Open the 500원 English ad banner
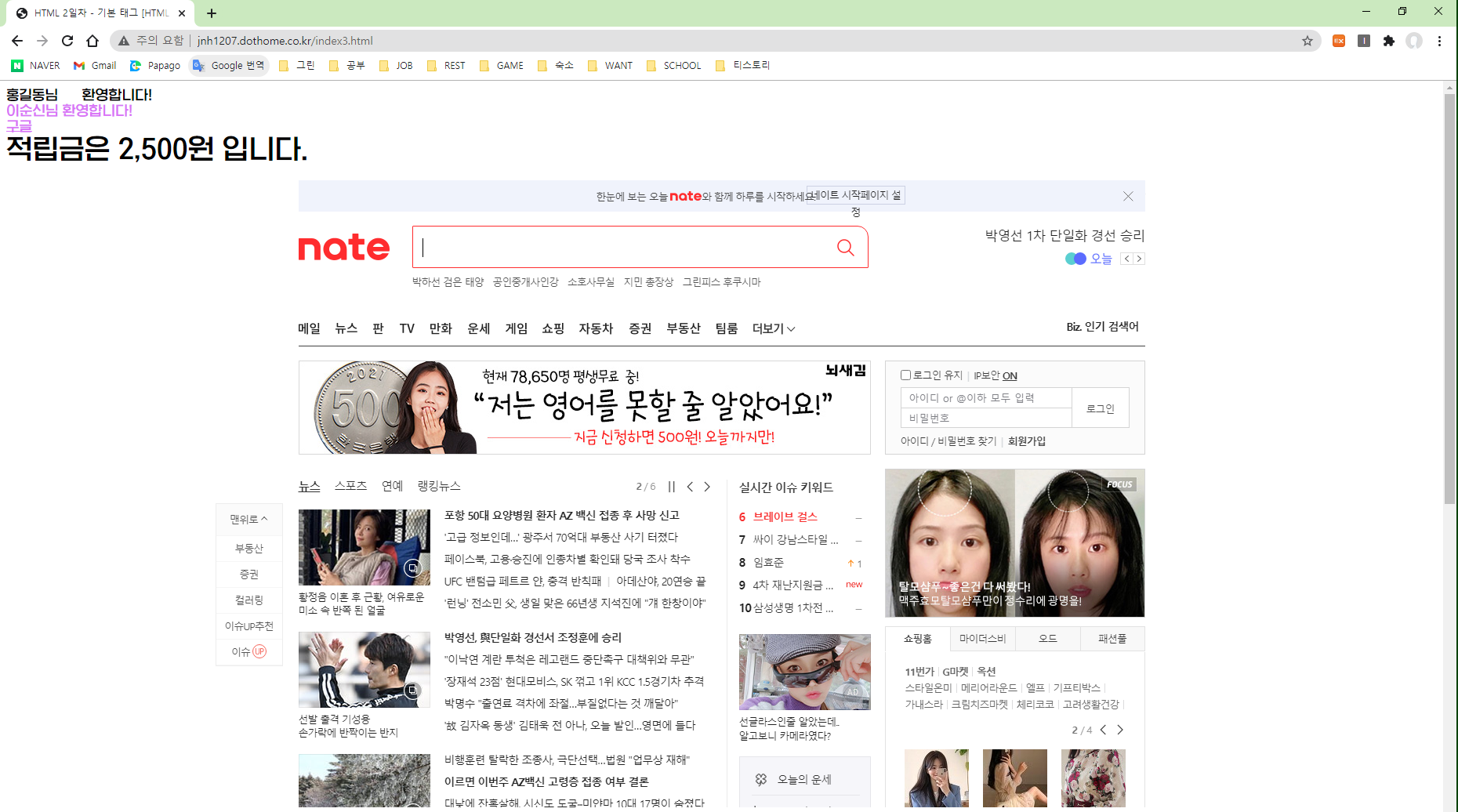This screenshot has width=1458, height=812. [584, 408]
